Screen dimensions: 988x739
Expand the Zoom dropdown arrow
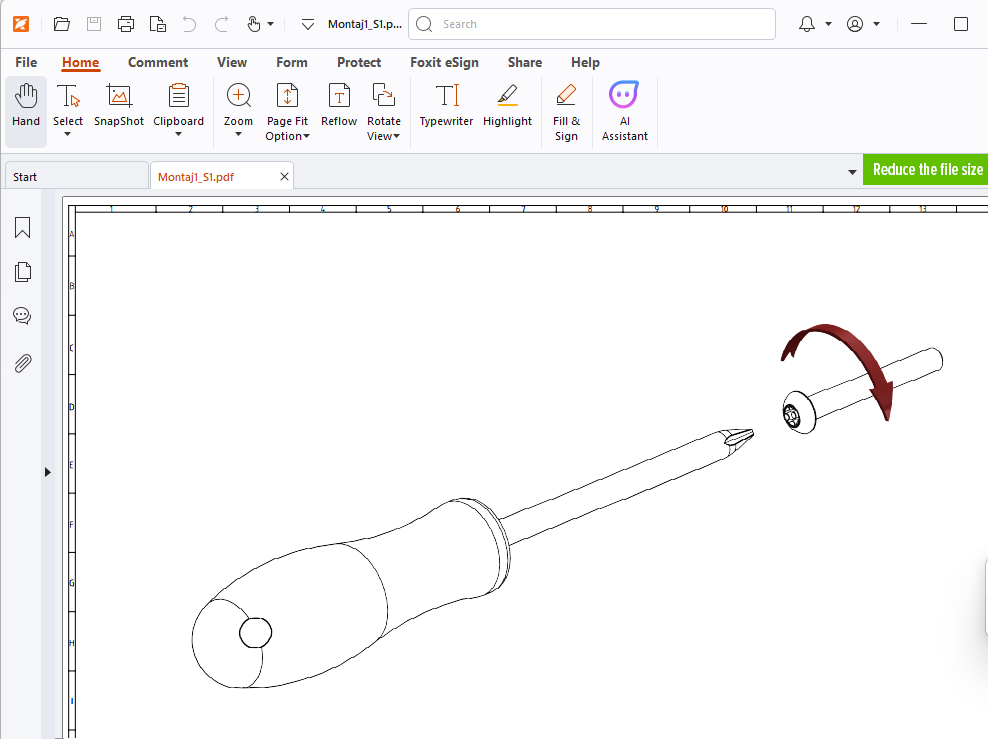pyautogui.click(x=238, y=134)
